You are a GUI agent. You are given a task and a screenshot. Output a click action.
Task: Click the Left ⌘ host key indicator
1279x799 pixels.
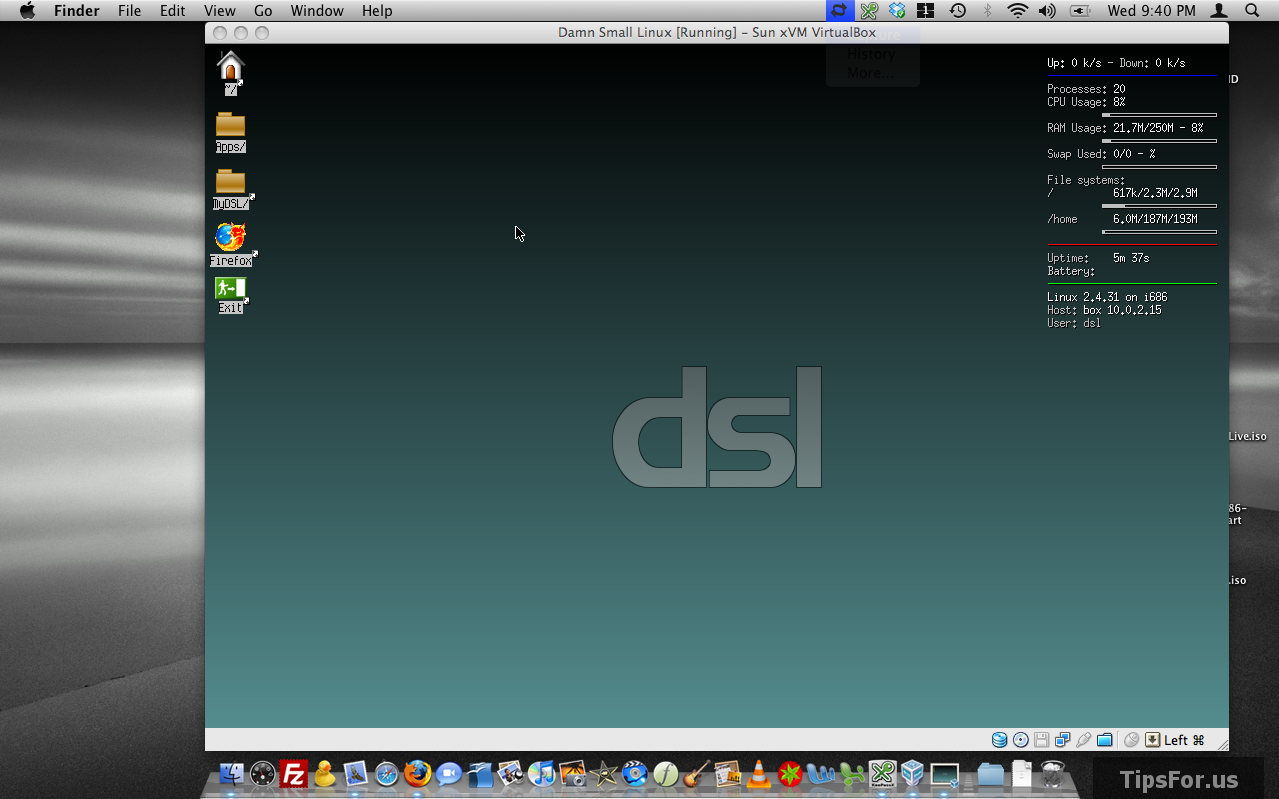(1184, 740)
